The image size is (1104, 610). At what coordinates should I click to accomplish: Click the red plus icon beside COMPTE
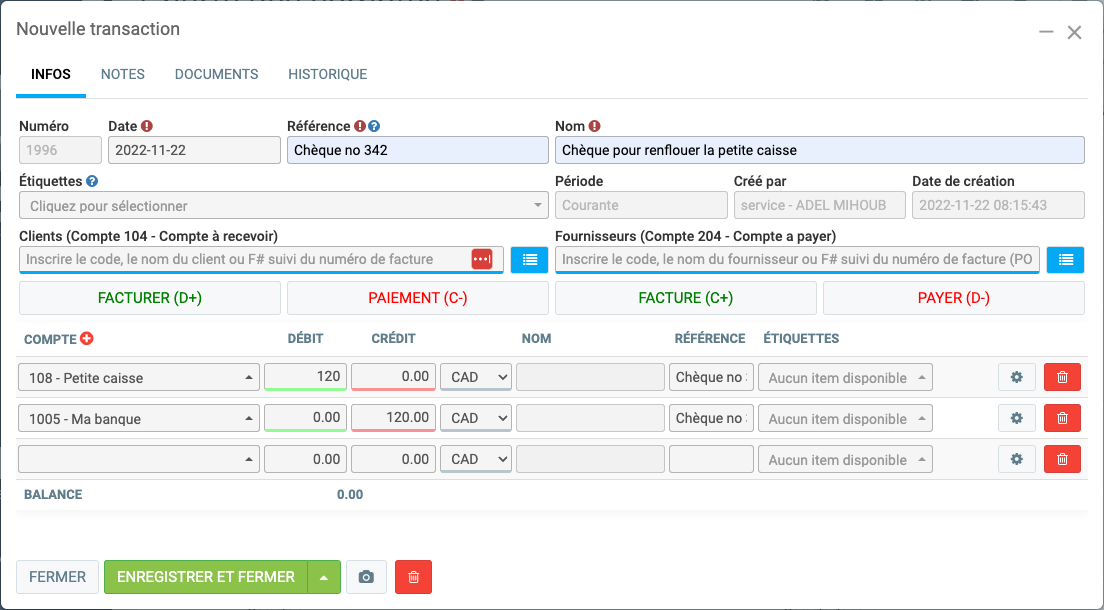(86, 339)
